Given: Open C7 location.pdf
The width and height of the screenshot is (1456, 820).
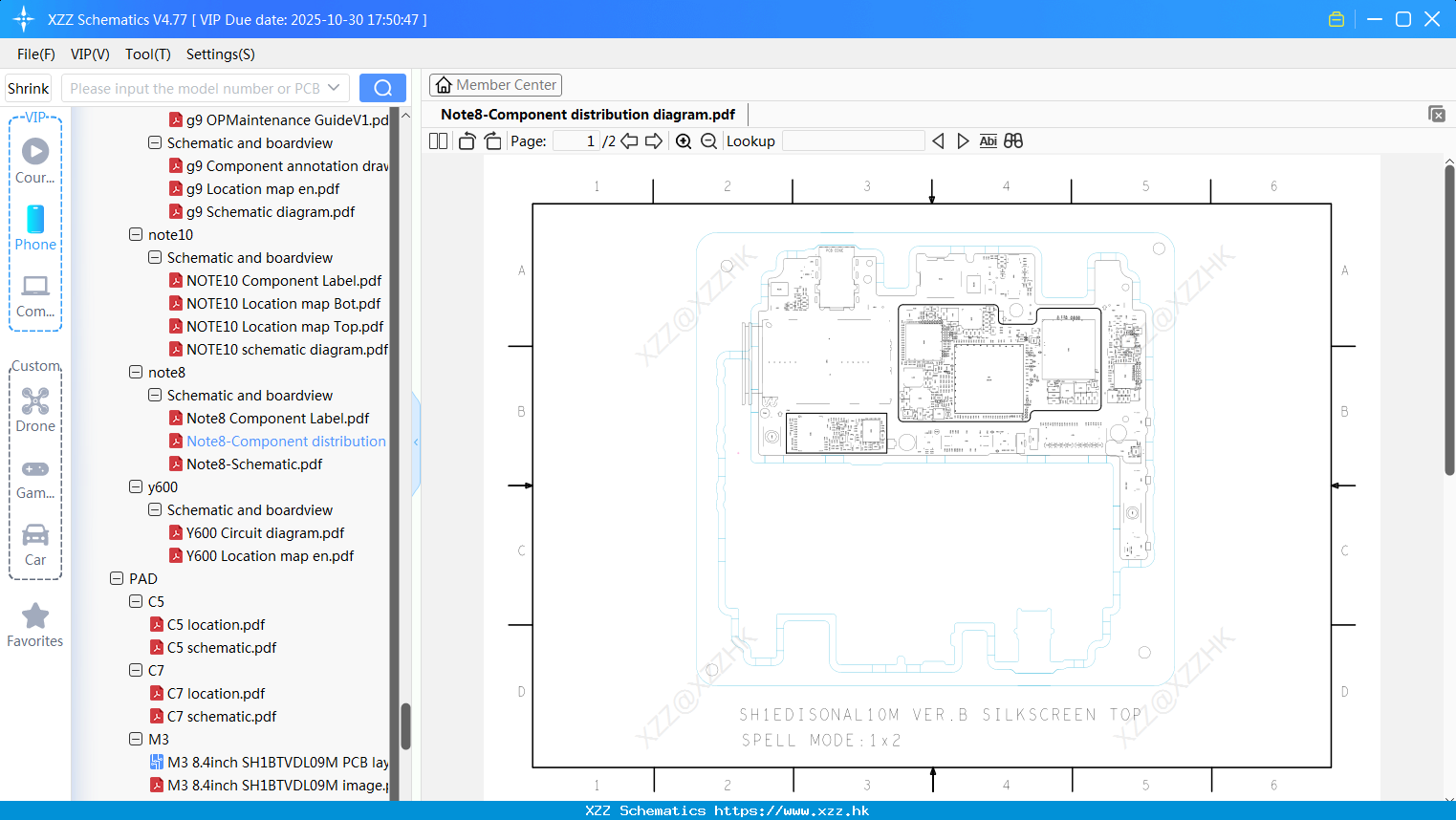Looking at the screenshot, I should click(216, 693).
